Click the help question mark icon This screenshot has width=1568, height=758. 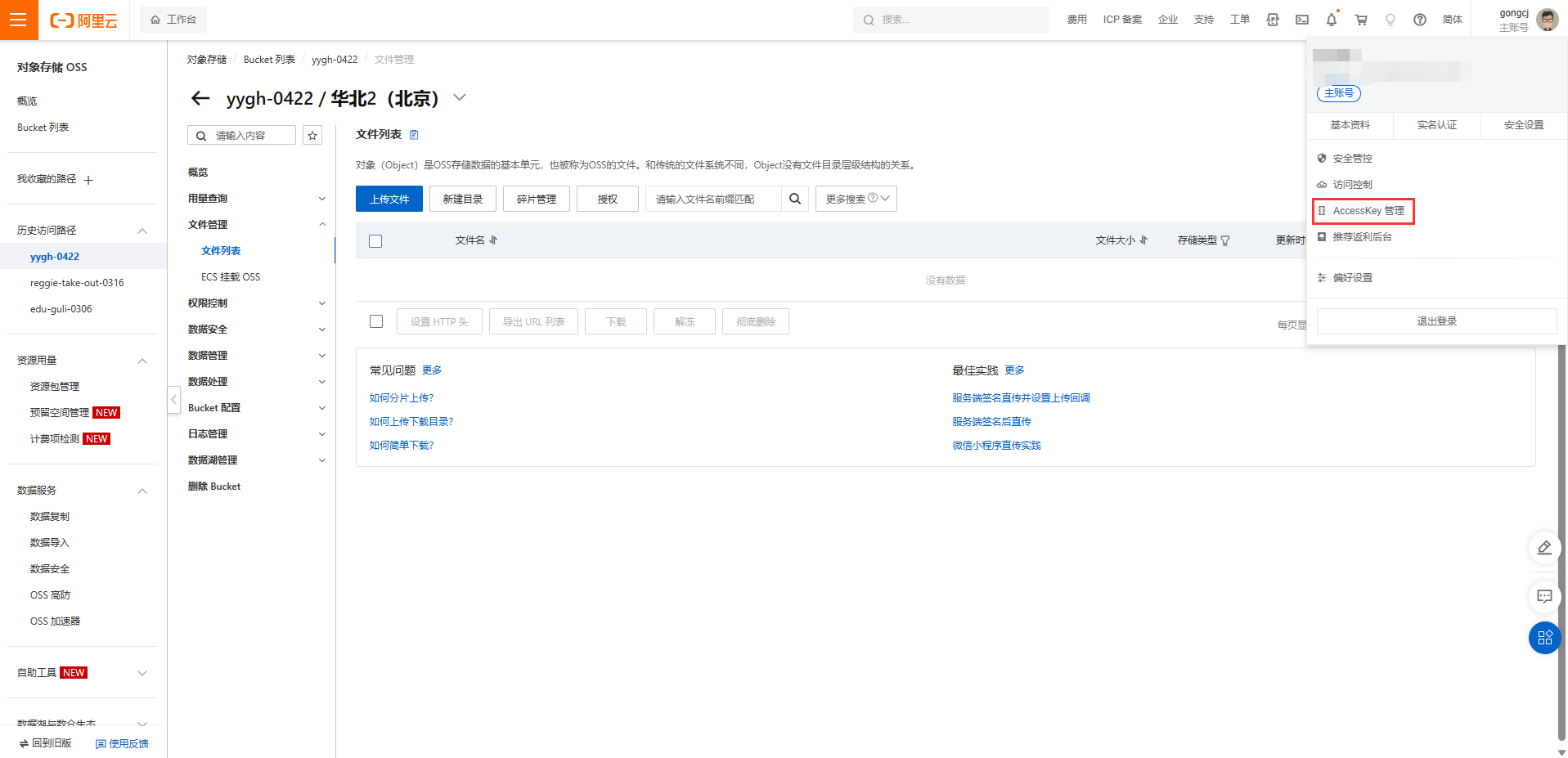[1419, 20]
